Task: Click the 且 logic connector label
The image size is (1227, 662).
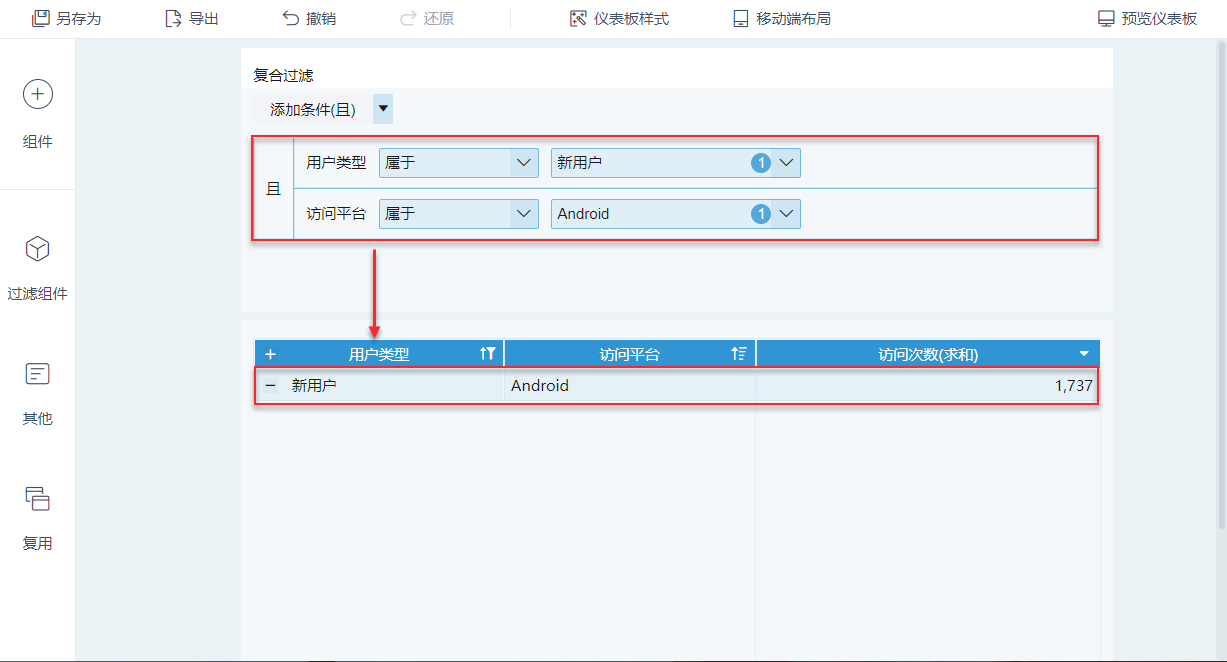Action: (x=273, y=189)
